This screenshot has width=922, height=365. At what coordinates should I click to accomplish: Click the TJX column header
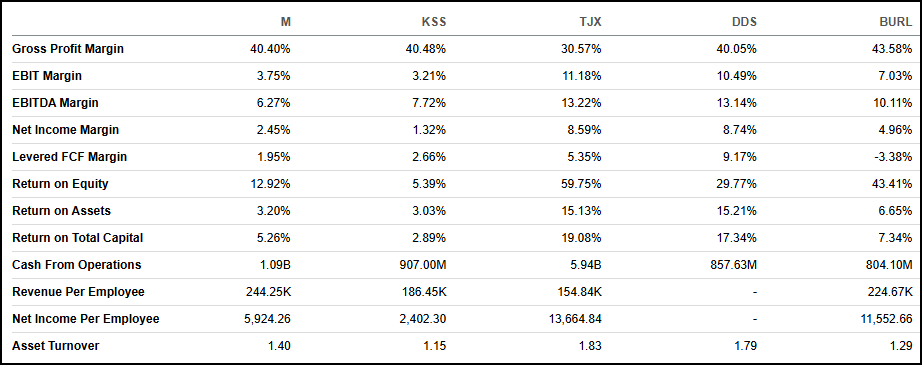click(590, 22)
